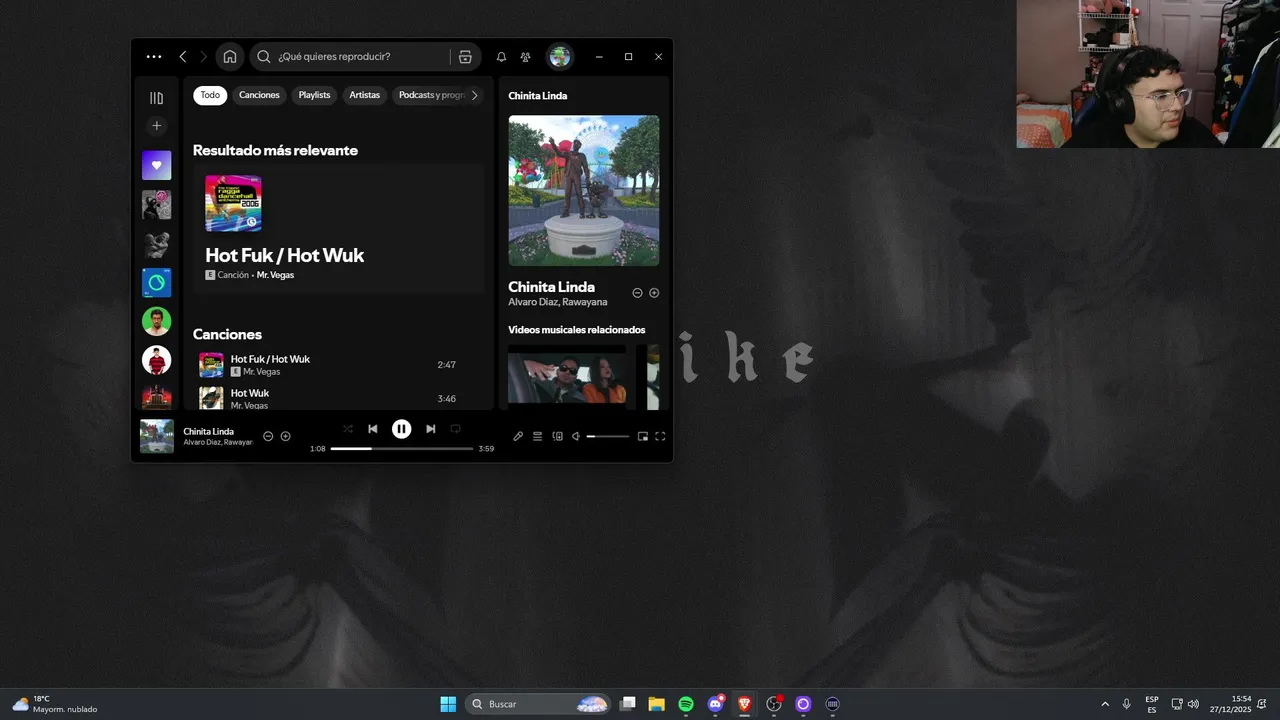Toggle repeat mode
The image size is (1280, 720).
pyautogui.click(x=455, y=429)
